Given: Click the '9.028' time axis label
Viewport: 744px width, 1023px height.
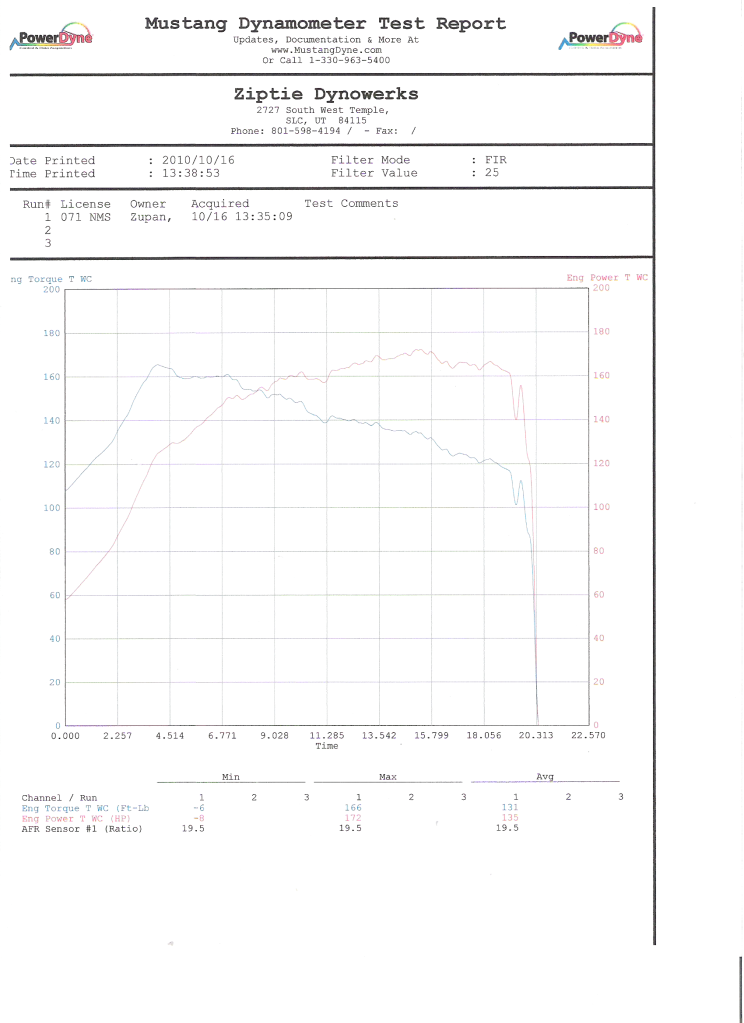Looking at the screenshot, I should coord(275,735).
